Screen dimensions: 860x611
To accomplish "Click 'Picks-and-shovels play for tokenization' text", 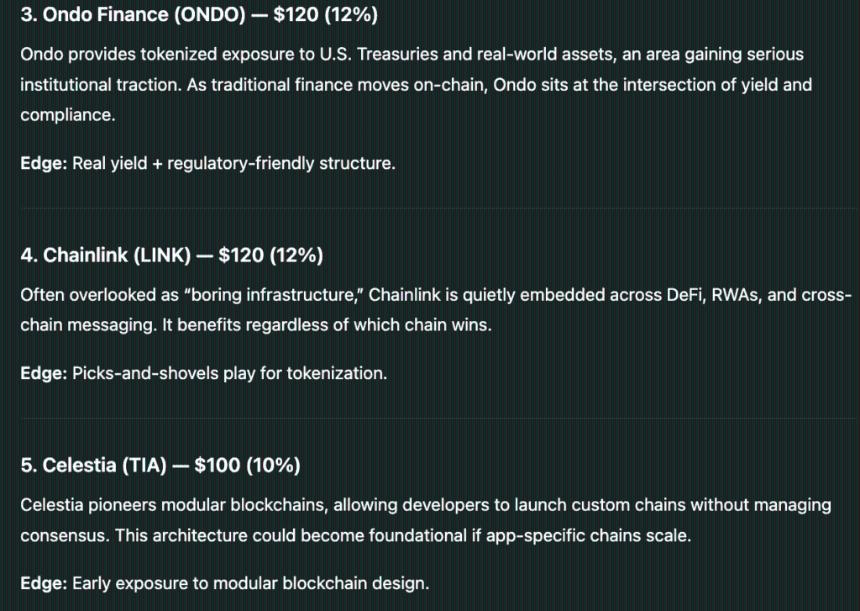I will pos(229,373).
